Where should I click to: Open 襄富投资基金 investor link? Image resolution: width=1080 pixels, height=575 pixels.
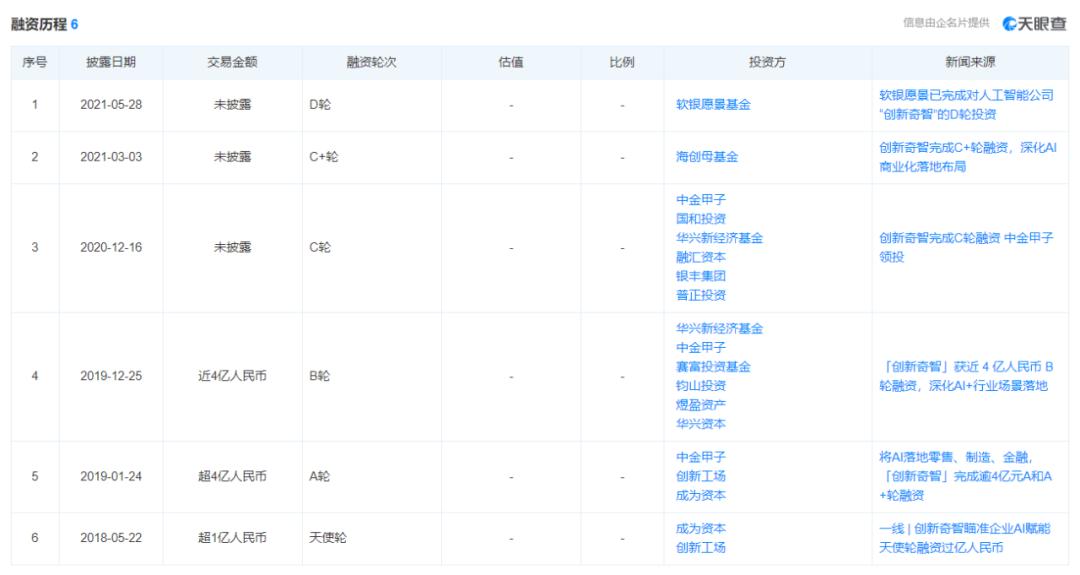(713, 367)
